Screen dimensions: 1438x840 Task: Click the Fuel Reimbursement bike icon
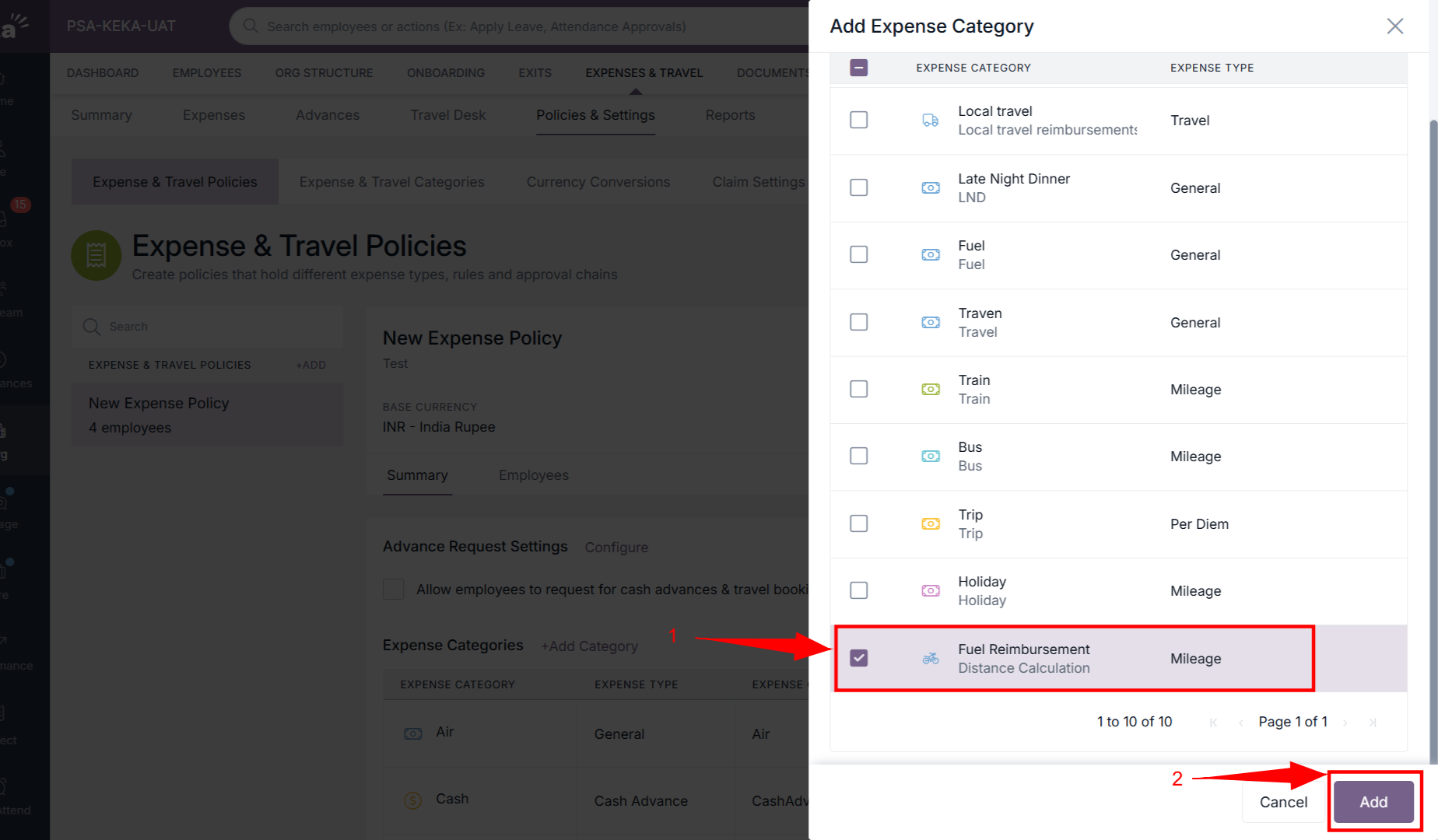[x=930, y=659]
